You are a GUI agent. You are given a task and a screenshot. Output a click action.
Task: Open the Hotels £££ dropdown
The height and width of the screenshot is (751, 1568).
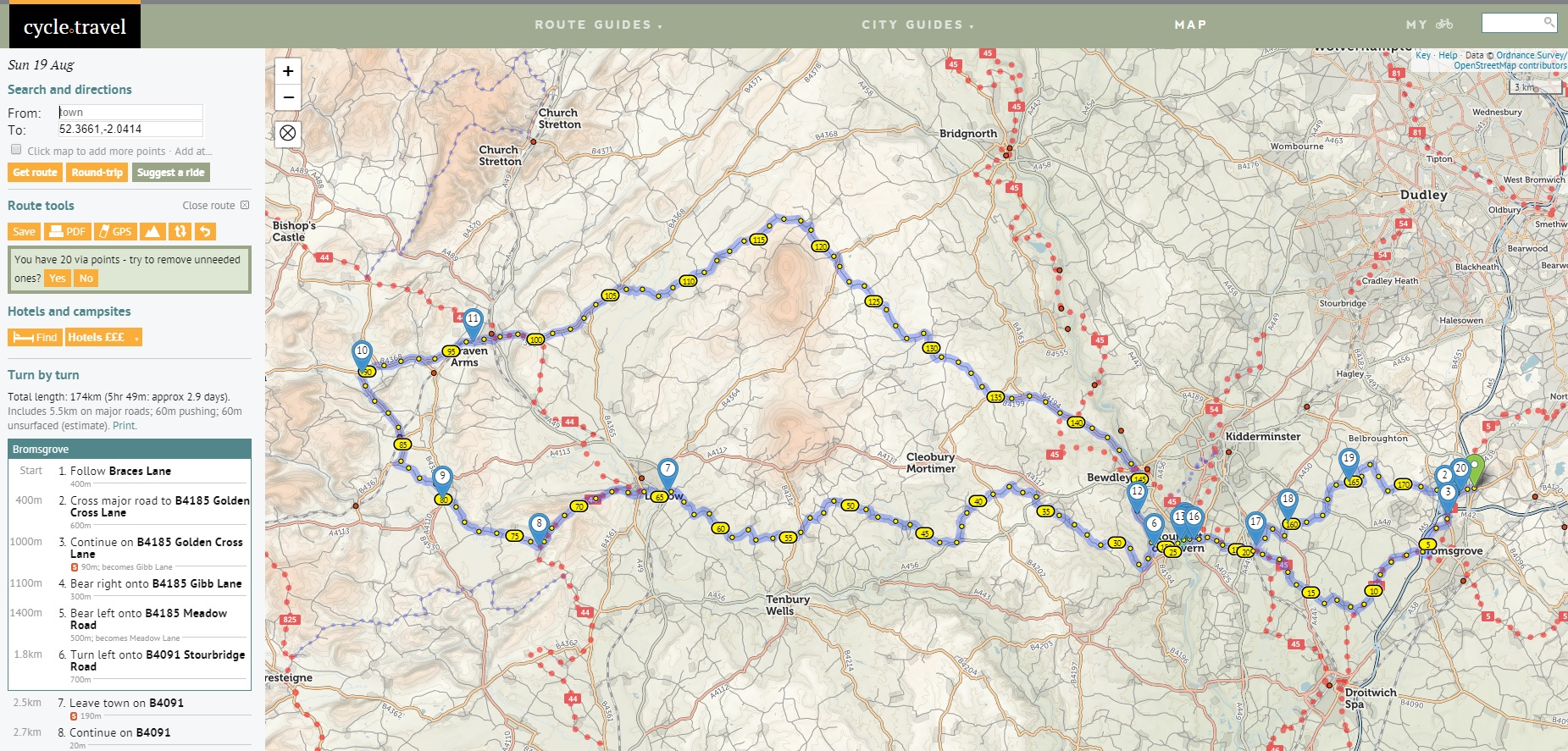[x=104, y=337]
